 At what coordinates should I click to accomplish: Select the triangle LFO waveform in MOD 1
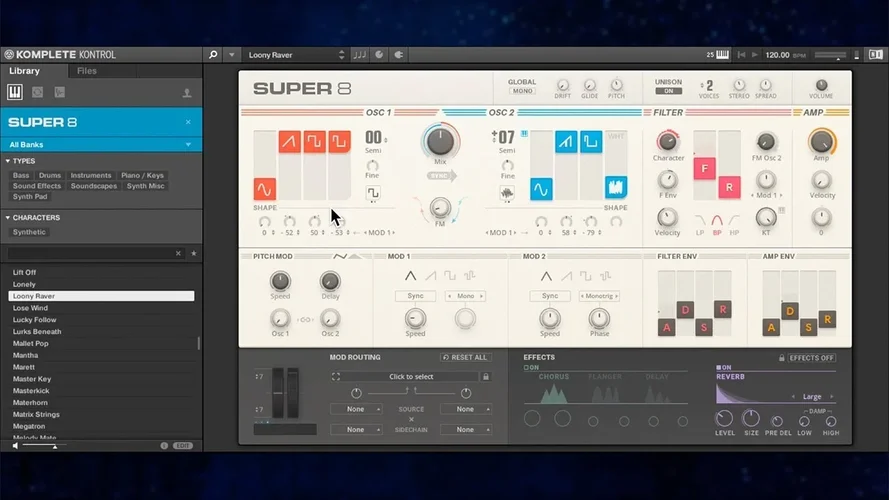[410, 274]
